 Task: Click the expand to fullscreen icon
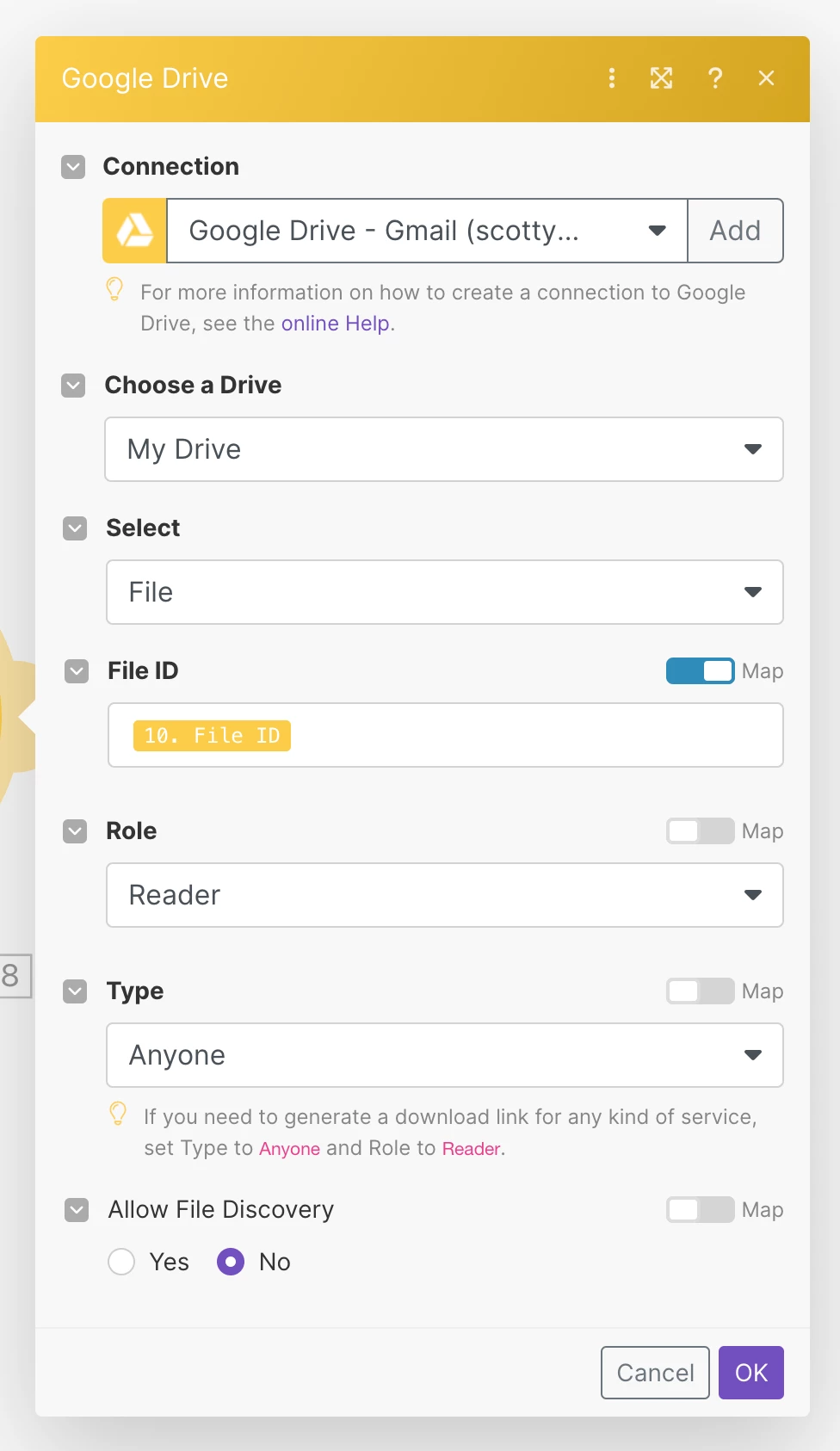point(661,78)
